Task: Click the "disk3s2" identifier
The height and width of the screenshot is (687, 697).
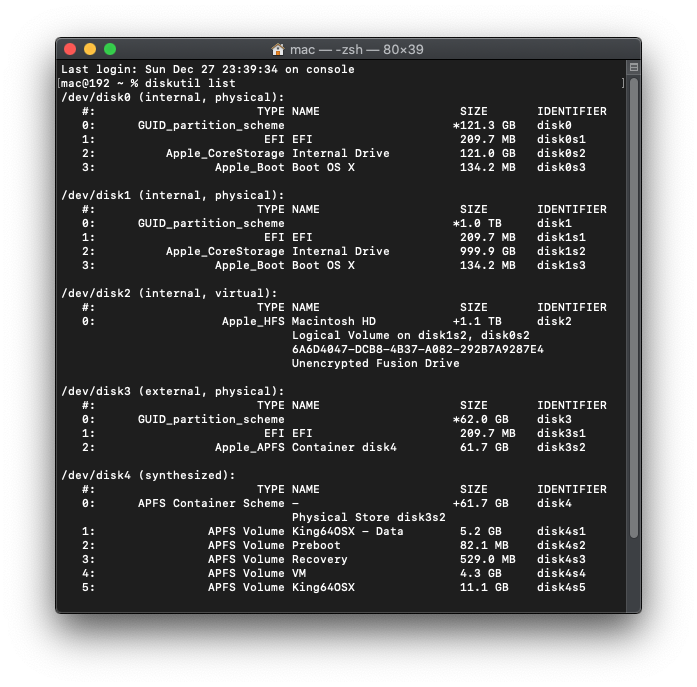Action: click(x=561, y=447)
